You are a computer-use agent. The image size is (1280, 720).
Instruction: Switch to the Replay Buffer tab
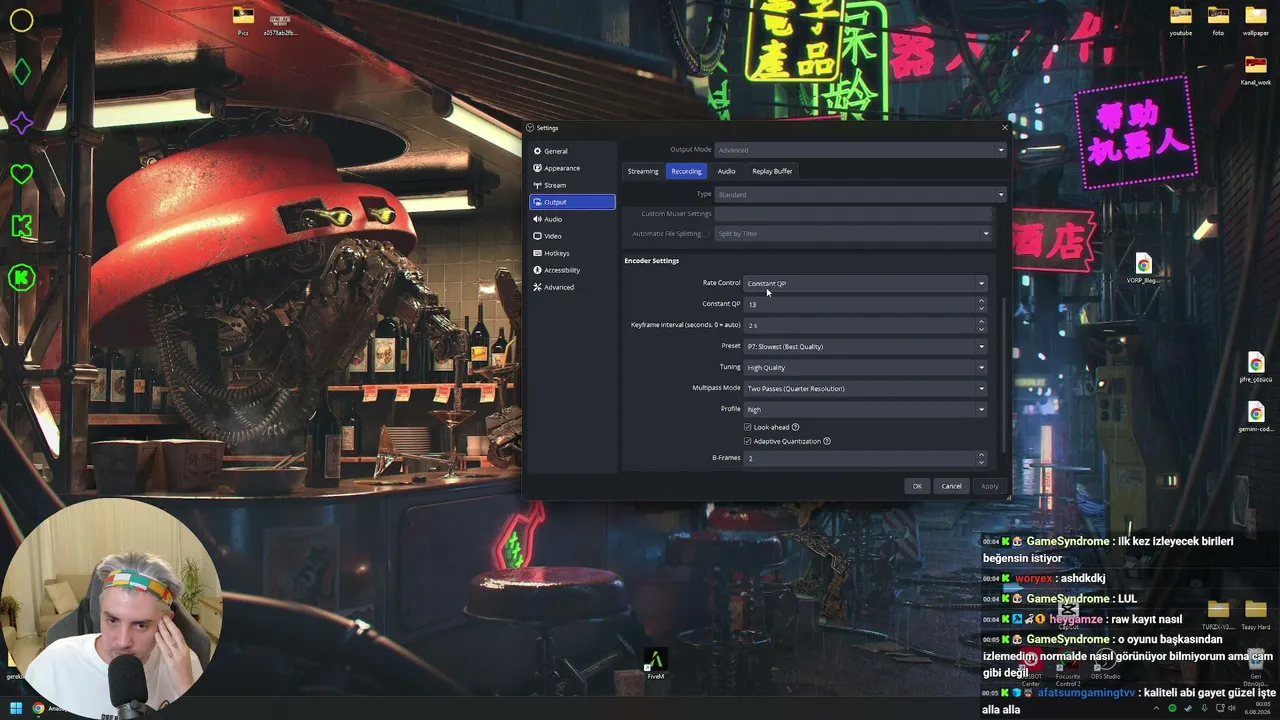[772, 171]
